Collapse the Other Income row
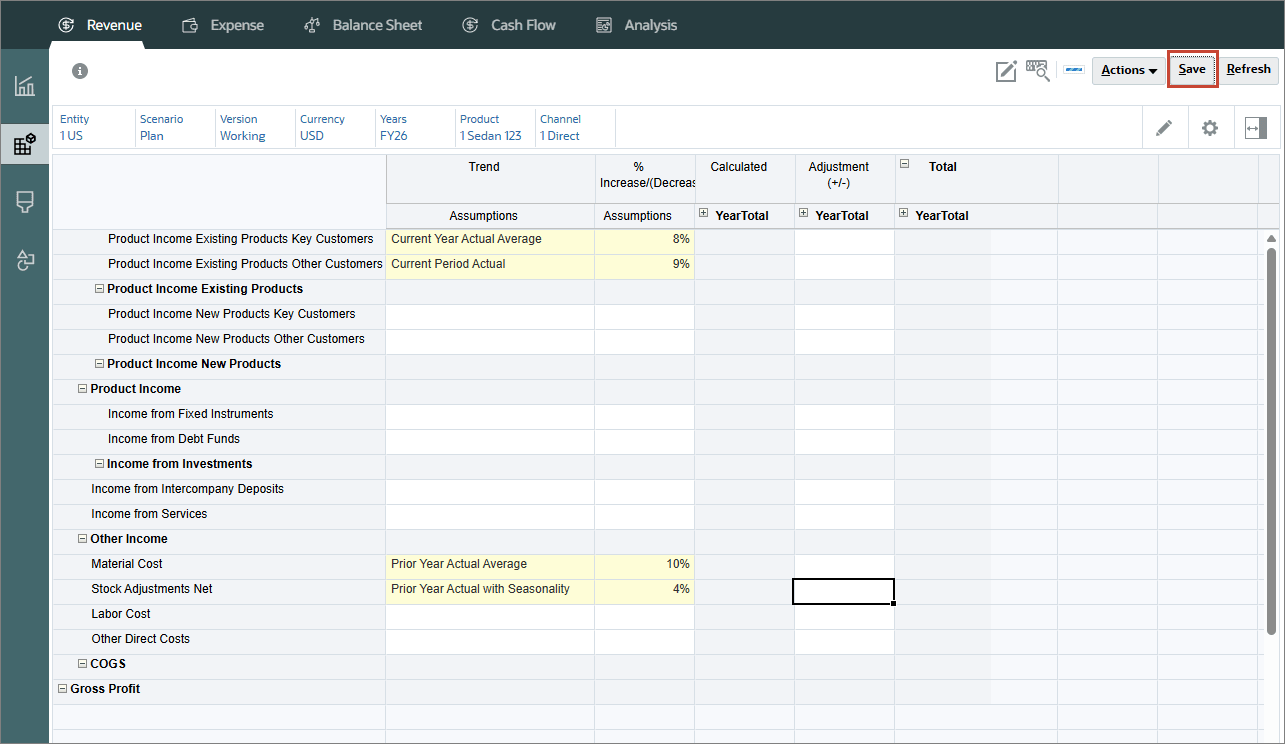 click(x=82, y=539)
